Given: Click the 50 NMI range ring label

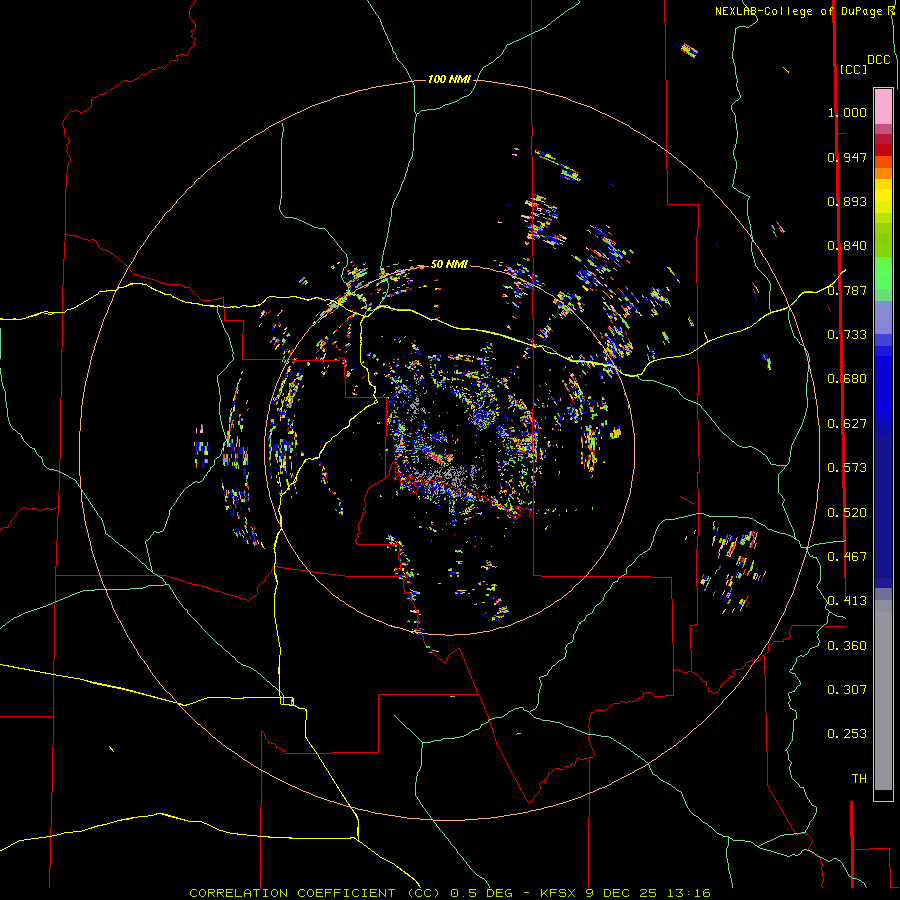Looking at the screenshot, I should tap(449, 264).
